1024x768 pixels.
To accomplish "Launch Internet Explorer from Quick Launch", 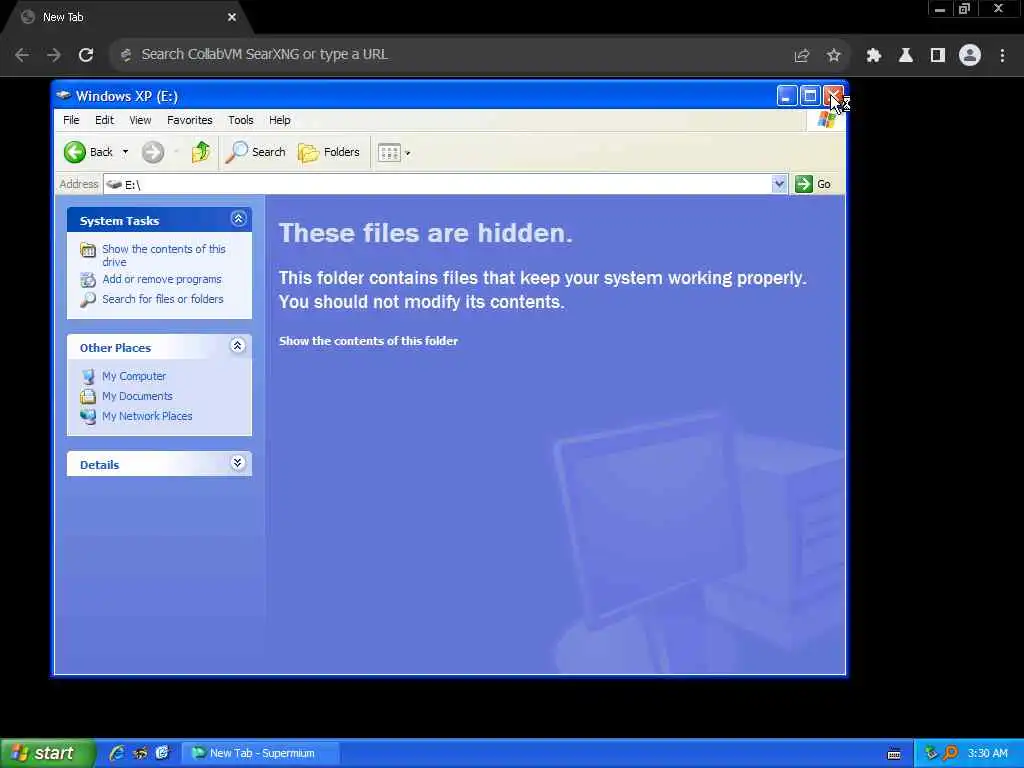I will (117, 753).
